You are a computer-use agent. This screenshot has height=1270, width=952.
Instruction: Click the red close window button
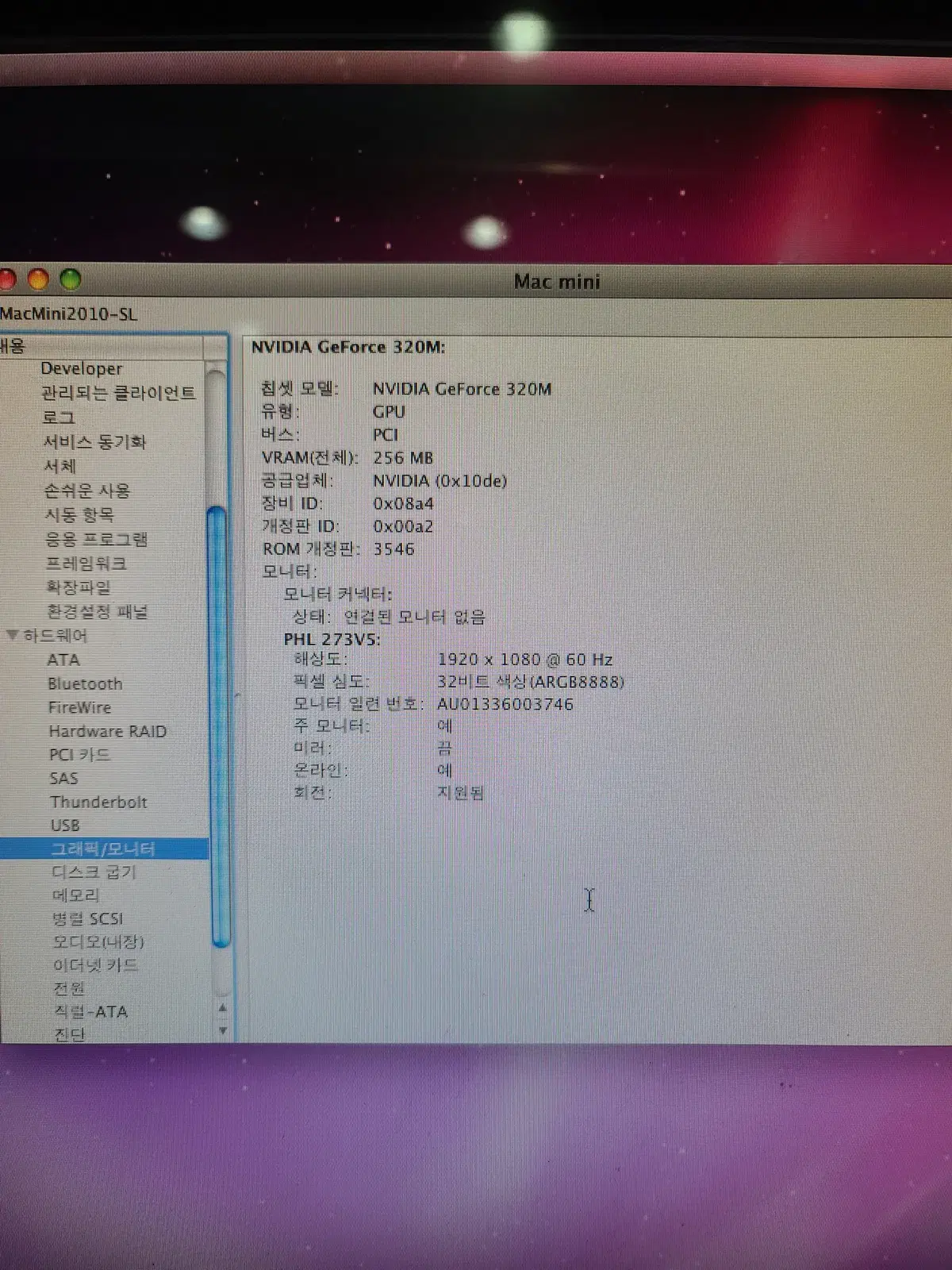tap(7, 279)
